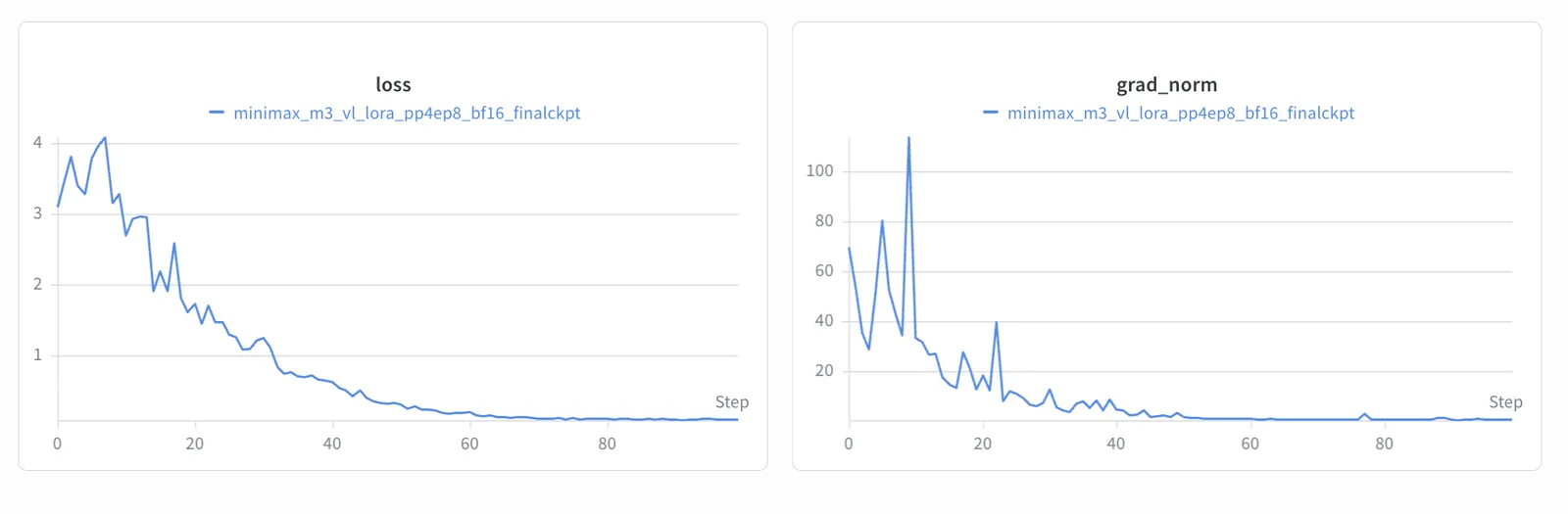Click the grad_norm chart title

coord(1166,85)
